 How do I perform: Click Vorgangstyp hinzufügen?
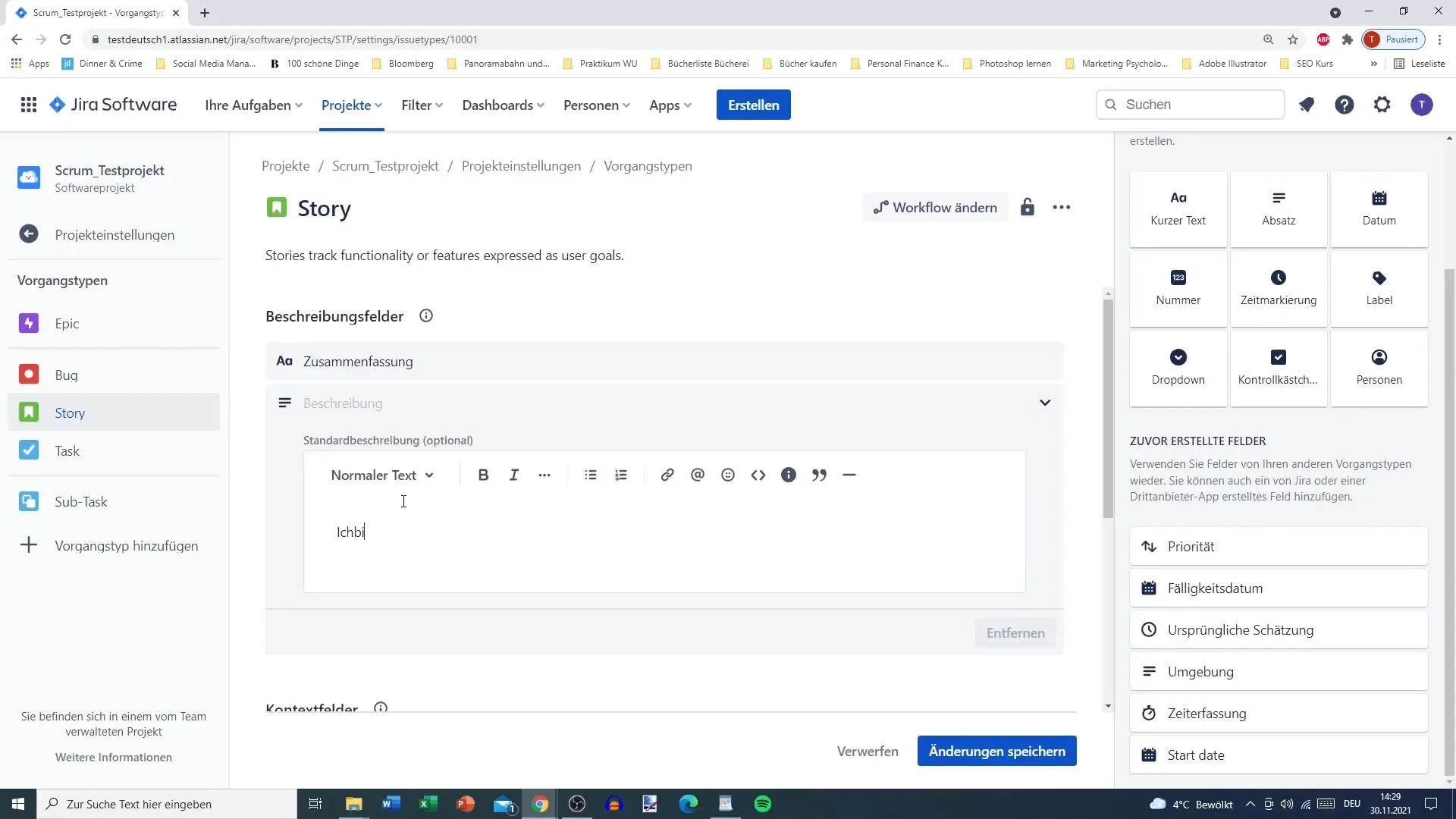click(114, 545)
